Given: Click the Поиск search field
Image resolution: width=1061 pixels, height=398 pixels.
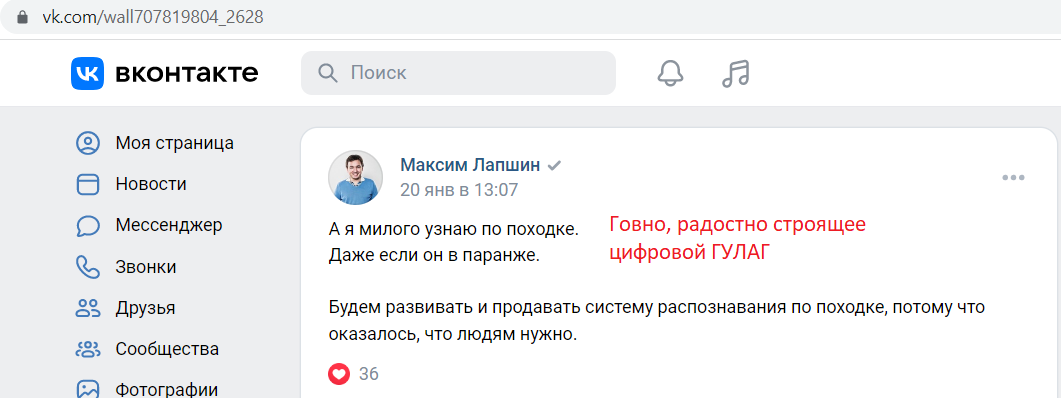Looking at the screenshot, I should [458, 73].
